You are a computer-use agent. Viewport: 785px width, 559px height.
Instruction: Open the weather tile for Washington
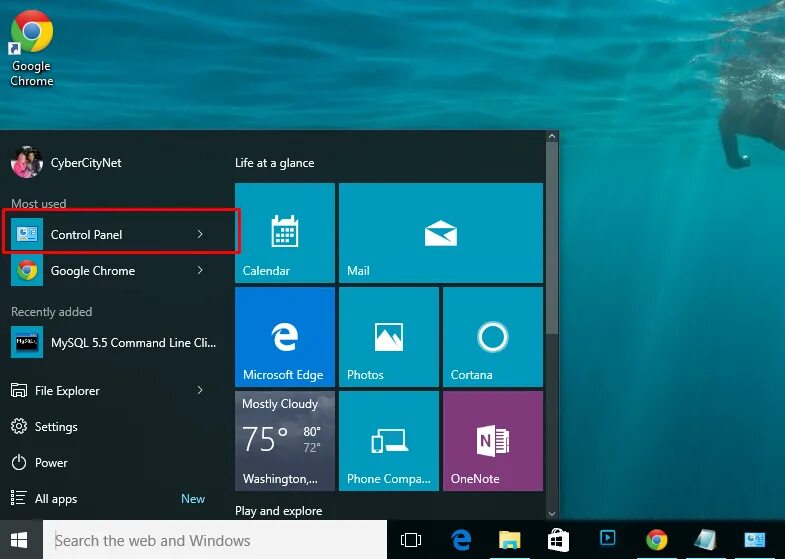click(x=284, y=441)
